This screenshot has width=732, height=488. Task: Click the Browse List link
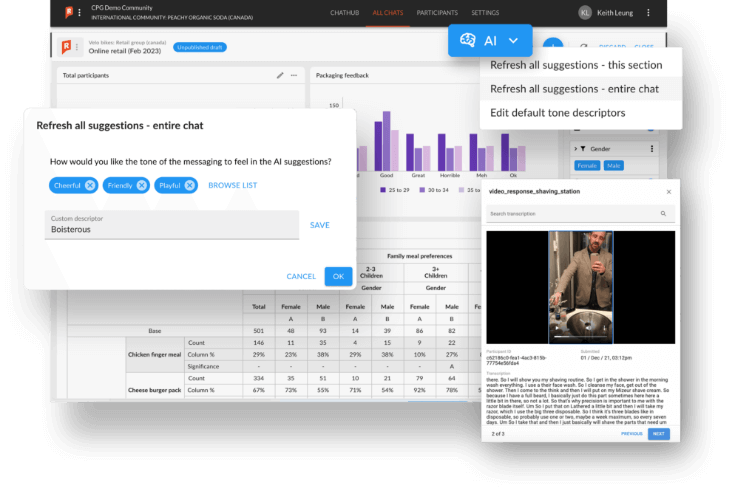tap(232, 185)
